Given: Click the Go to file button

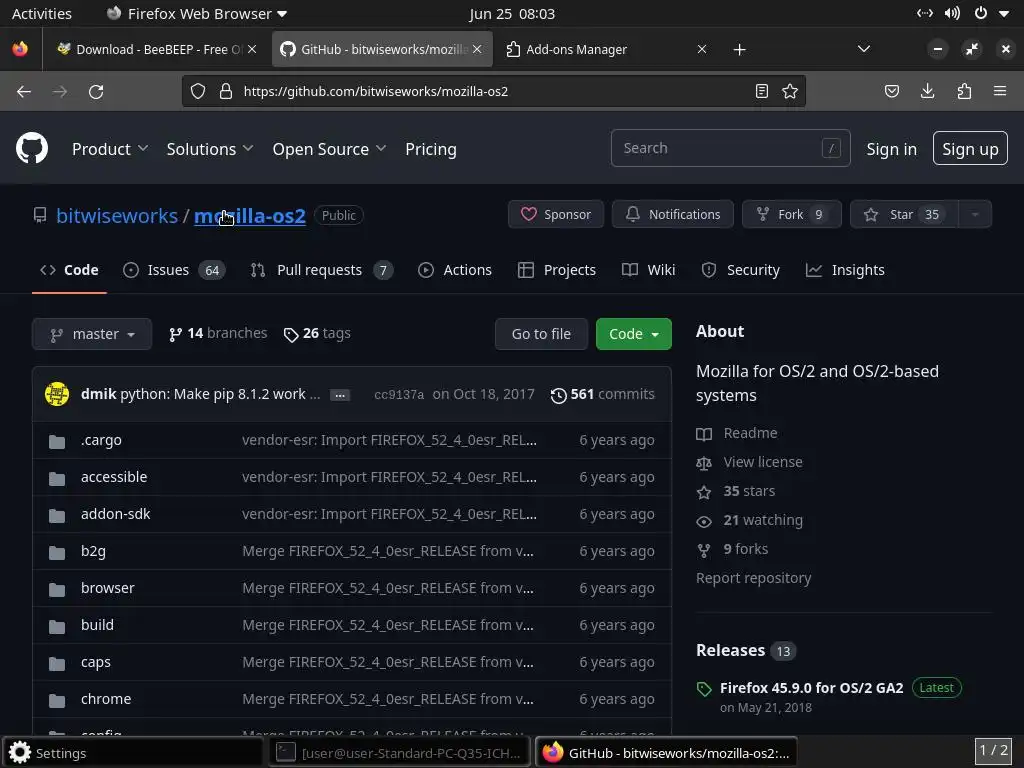Looking at the screenshot, I should tap(541, 334).
